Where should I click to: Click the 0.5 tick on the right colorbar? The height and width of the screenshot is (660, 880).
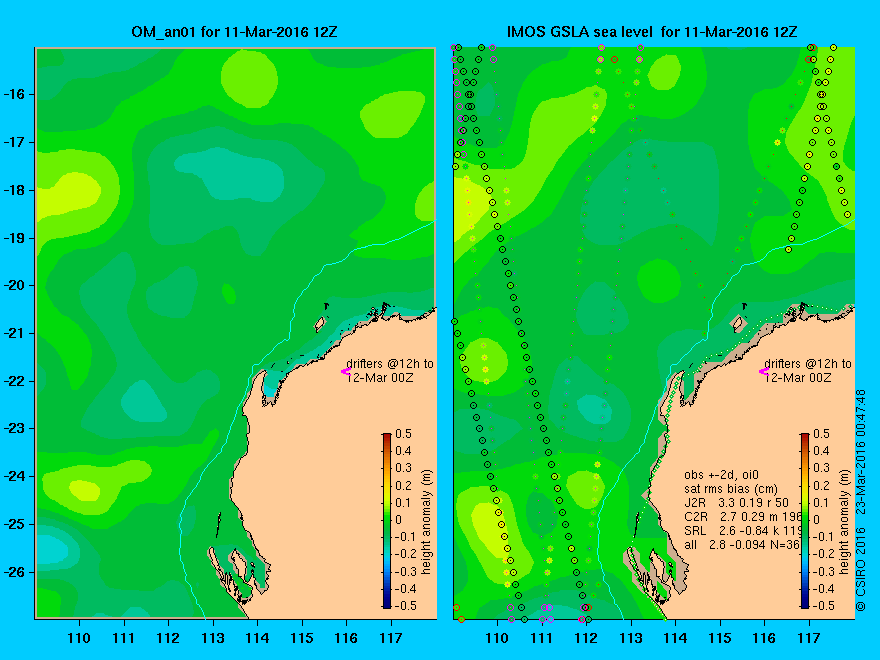(x=822, y=434)
